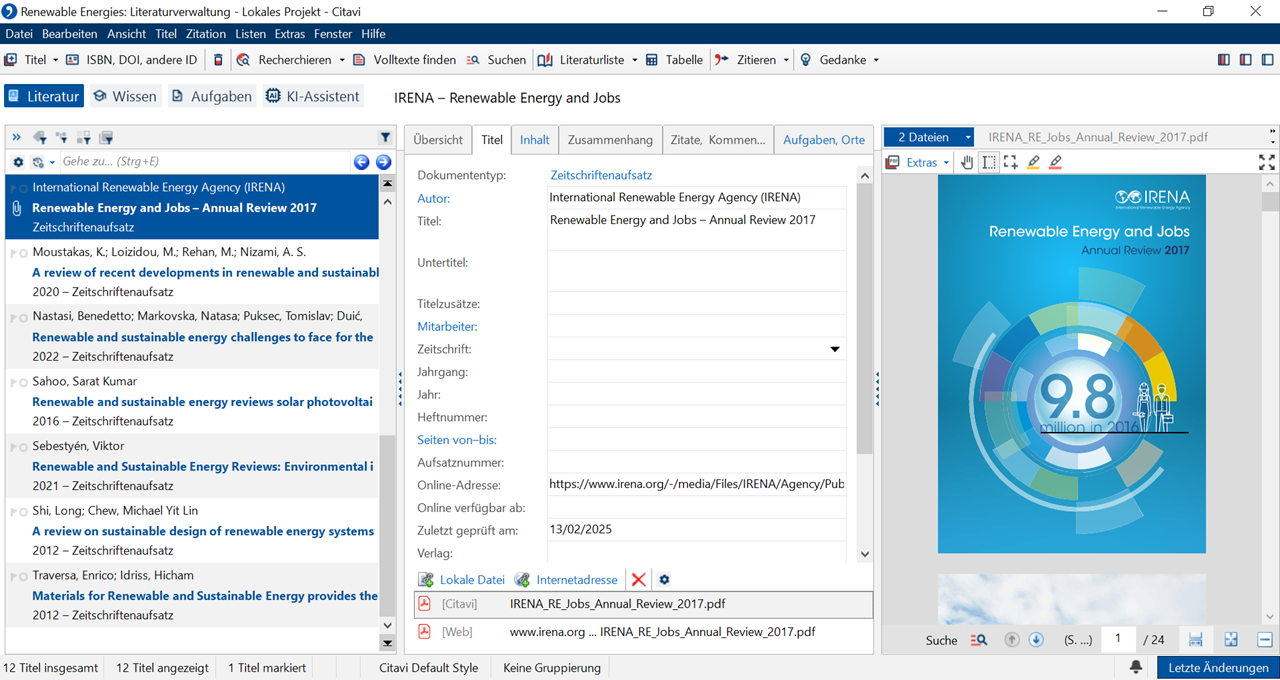Click the PDF page number field
The image size is (1280, 680).
point(1117,639)
